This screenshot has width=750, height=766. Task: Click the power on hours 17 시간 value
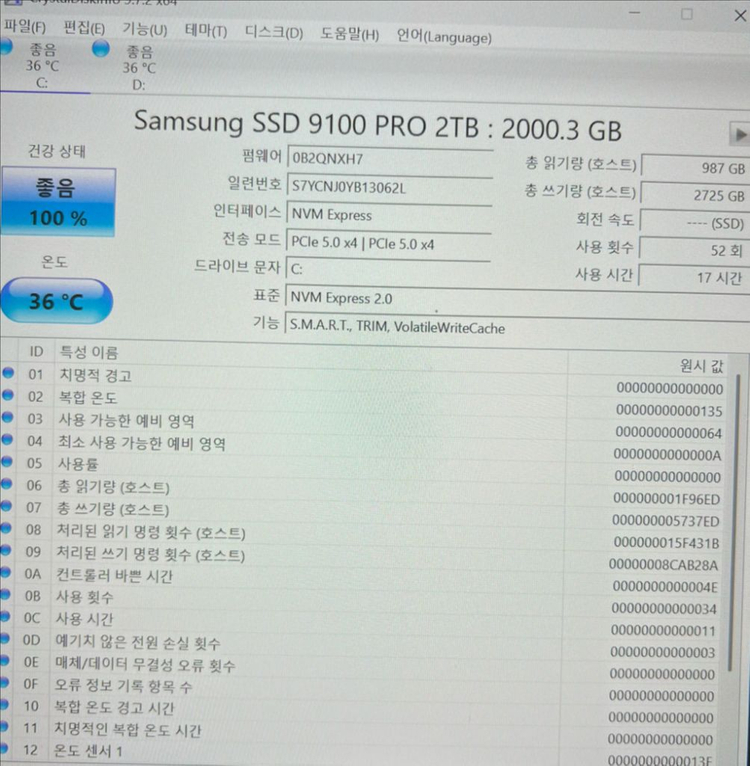click(693, 278)
